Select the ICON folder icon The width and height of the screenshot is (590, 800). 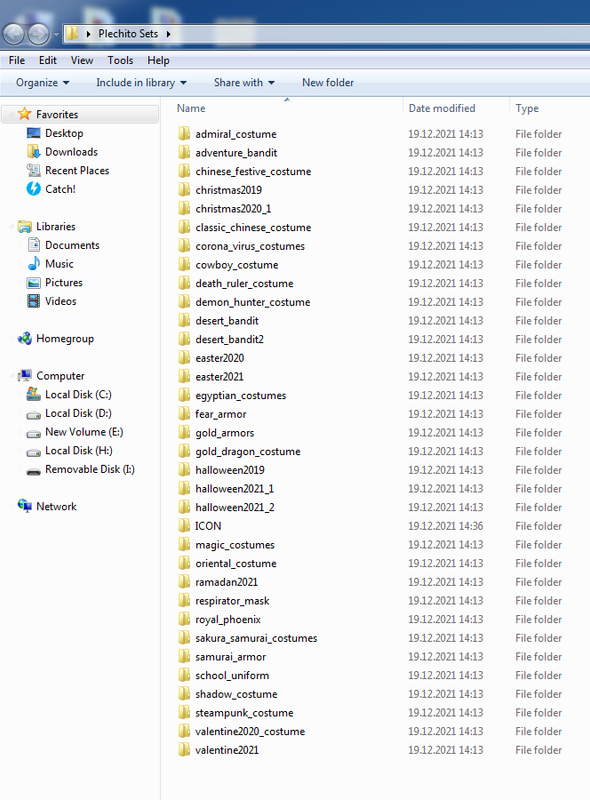pos(184,526)
